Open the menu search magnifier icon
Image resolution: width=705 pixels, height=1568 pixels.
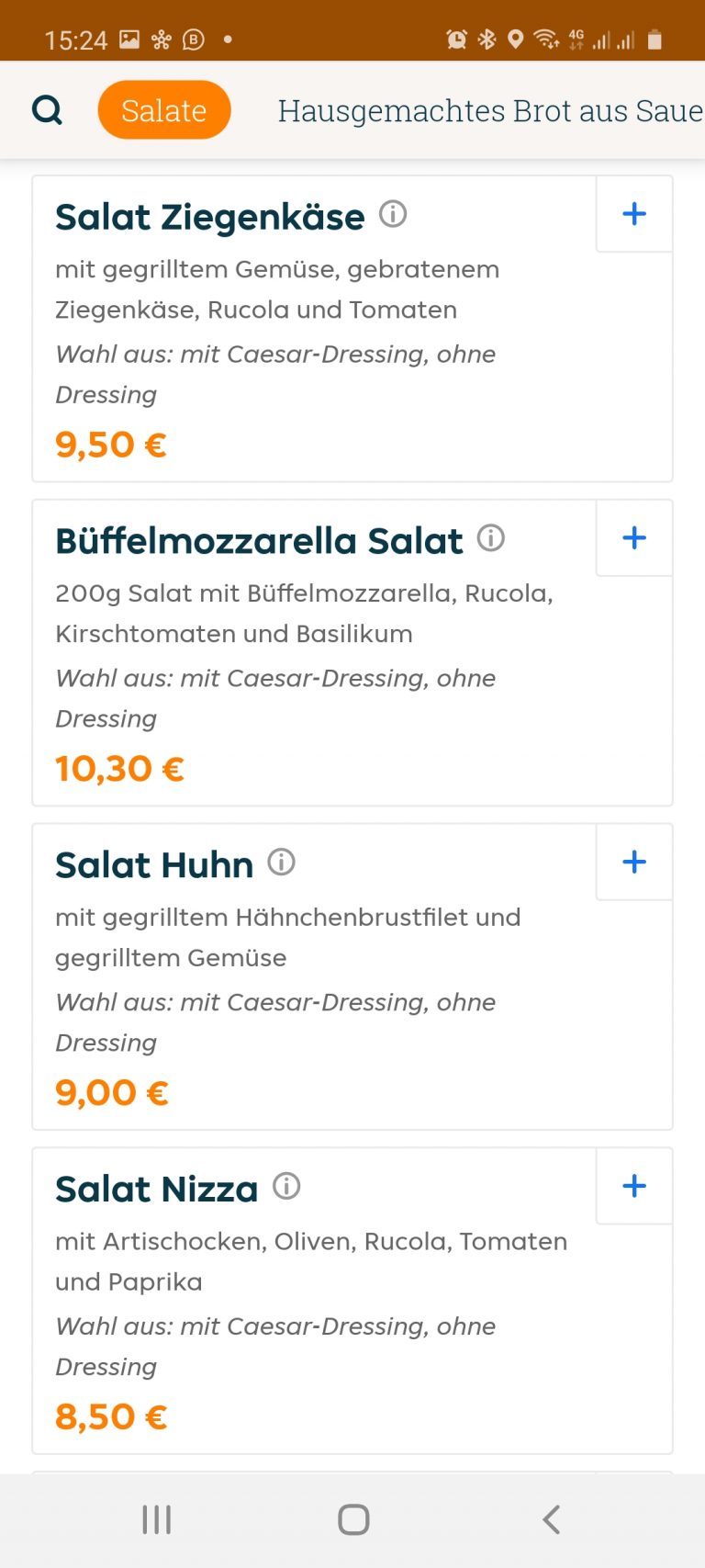point(47,110)
